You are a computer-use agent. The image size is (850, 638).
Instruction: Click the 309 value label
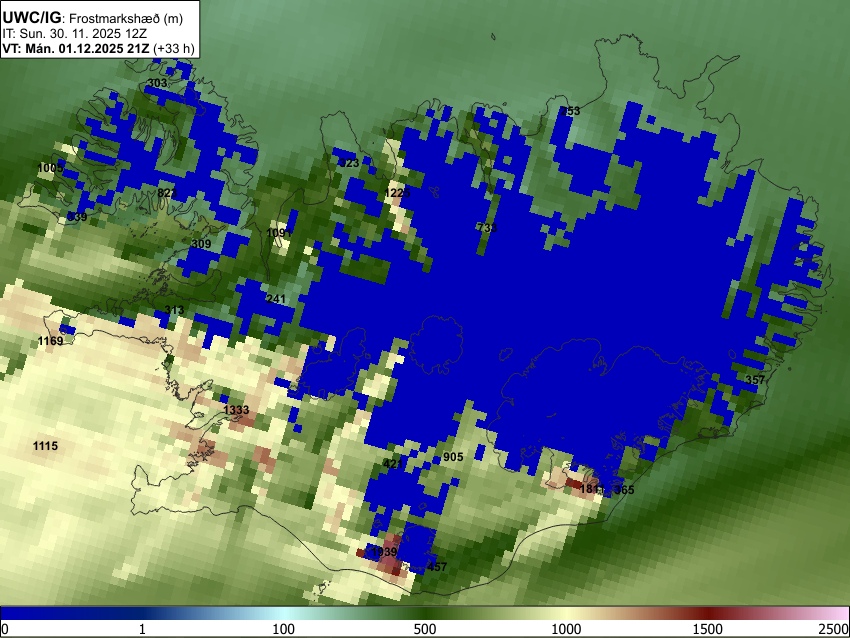(201, 244)
